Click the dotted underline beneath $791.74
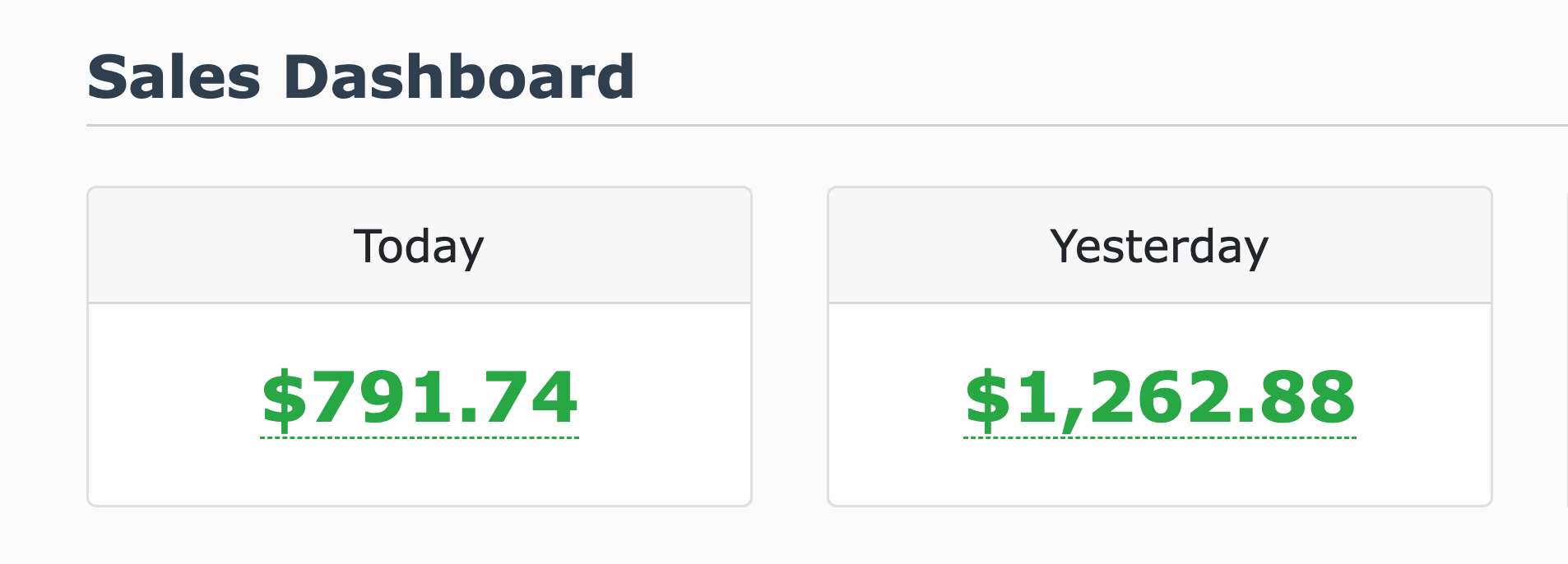This screenshot has width=1568, height=564. [420, 438]
